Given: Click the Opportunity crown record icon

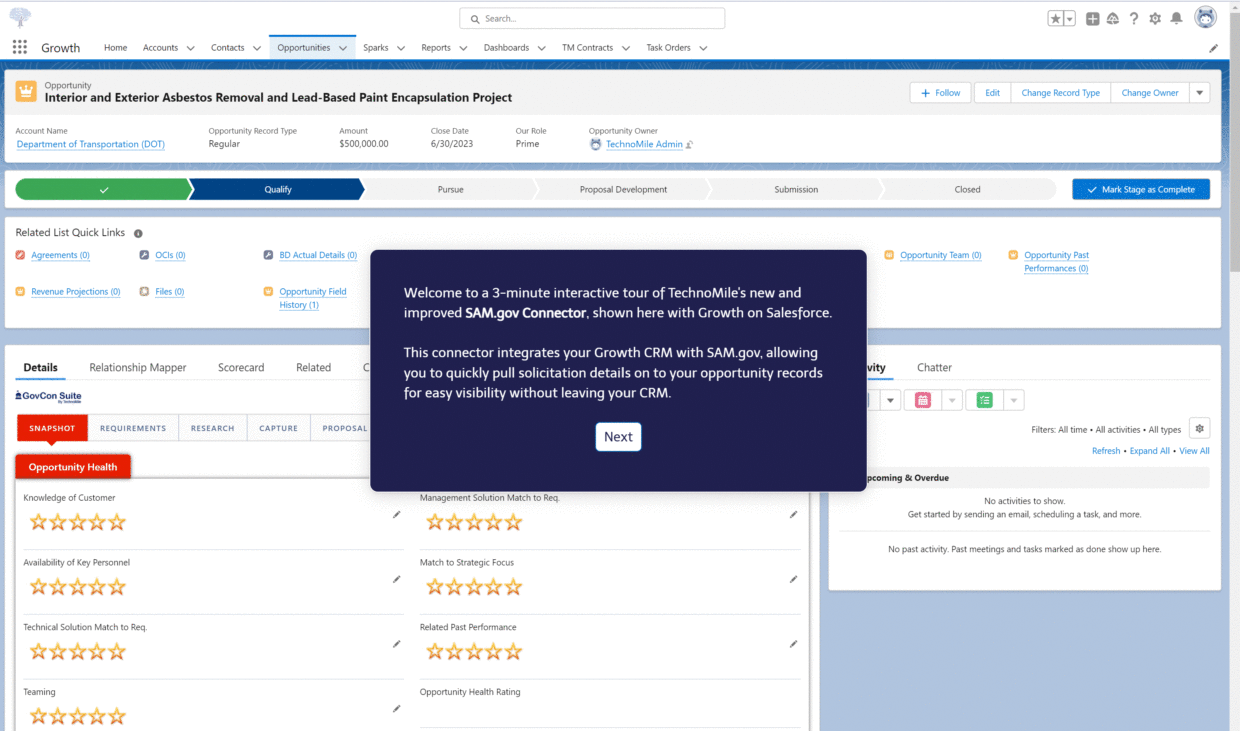Looking at the screenshot, I should pyautogui.click(x=26, y=92).
